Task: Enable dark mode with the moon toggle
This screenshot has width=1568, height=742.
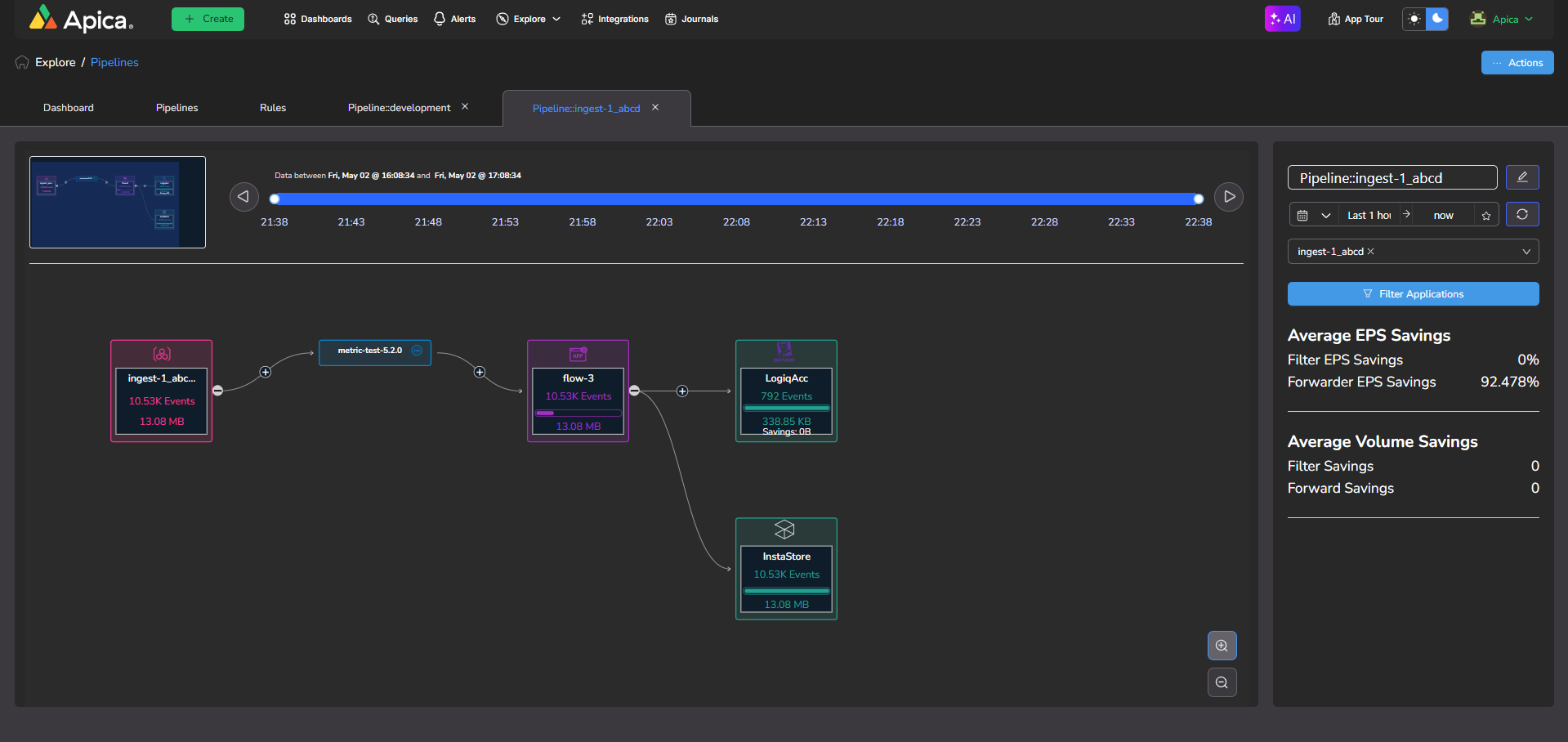Action: click(x=1437, y=19)
